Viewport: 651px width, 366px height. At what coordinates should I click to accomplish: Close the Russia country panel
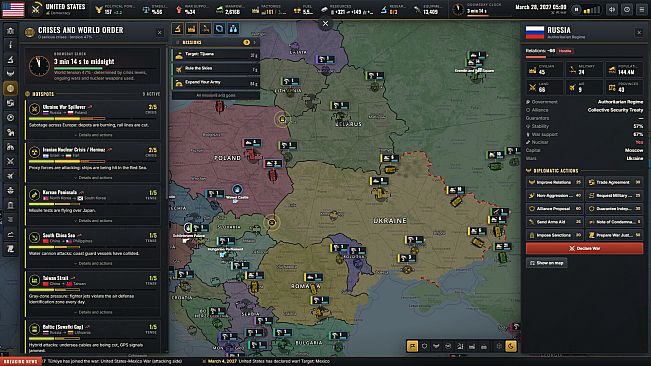(639, 32)
